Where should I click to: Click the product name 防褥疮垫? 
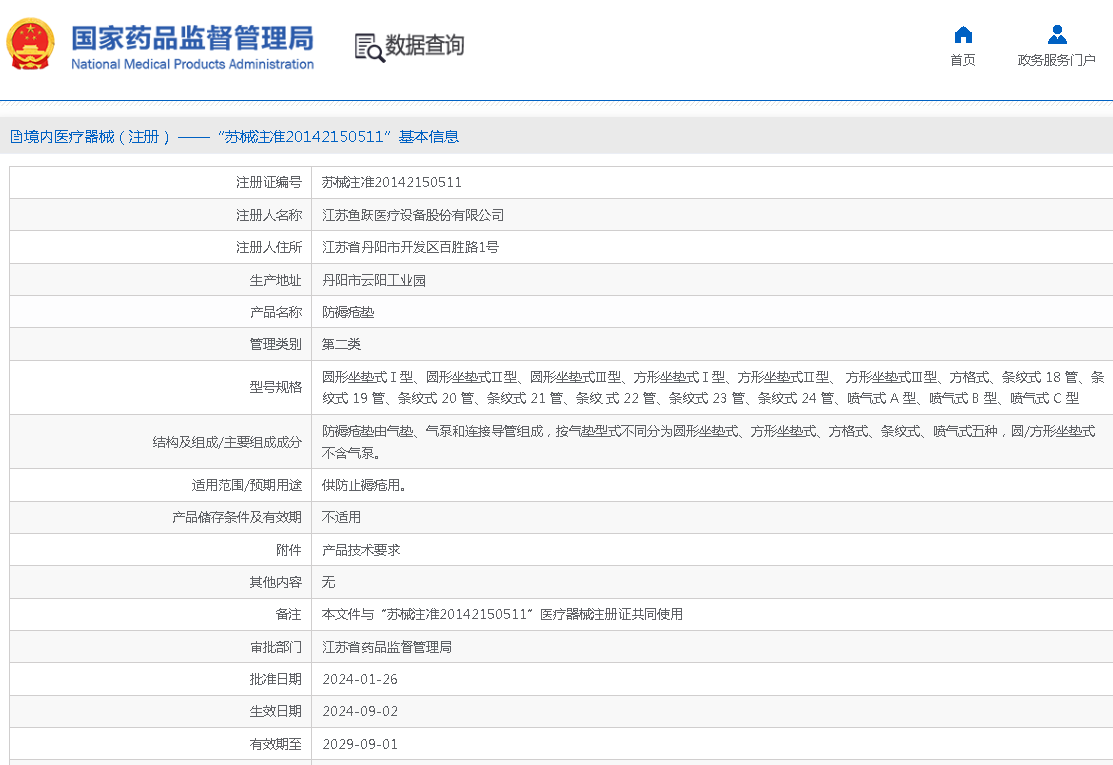click(x=348, y=312)
